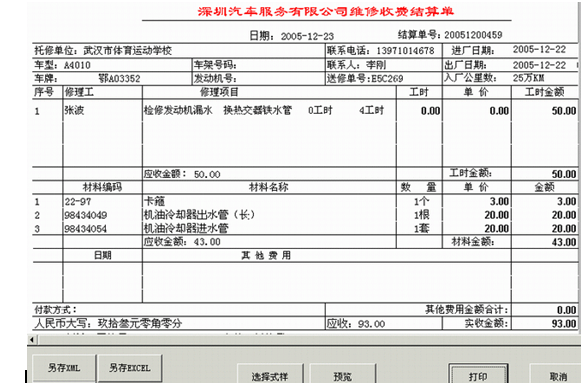The width and height of the screenshot is (581, 383).
Task: Select the red report title text
Action: [326, 11]
